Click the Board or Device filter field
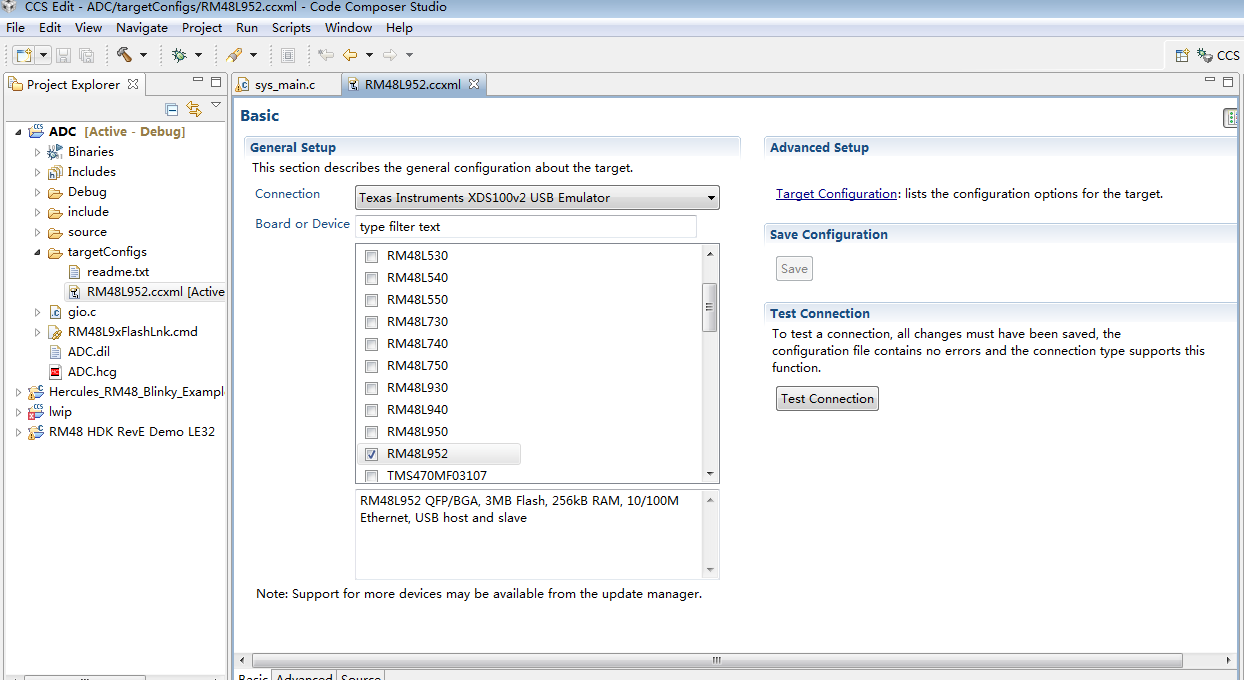The height and width of the screenshot is (680, 1244). pos(526,227)
